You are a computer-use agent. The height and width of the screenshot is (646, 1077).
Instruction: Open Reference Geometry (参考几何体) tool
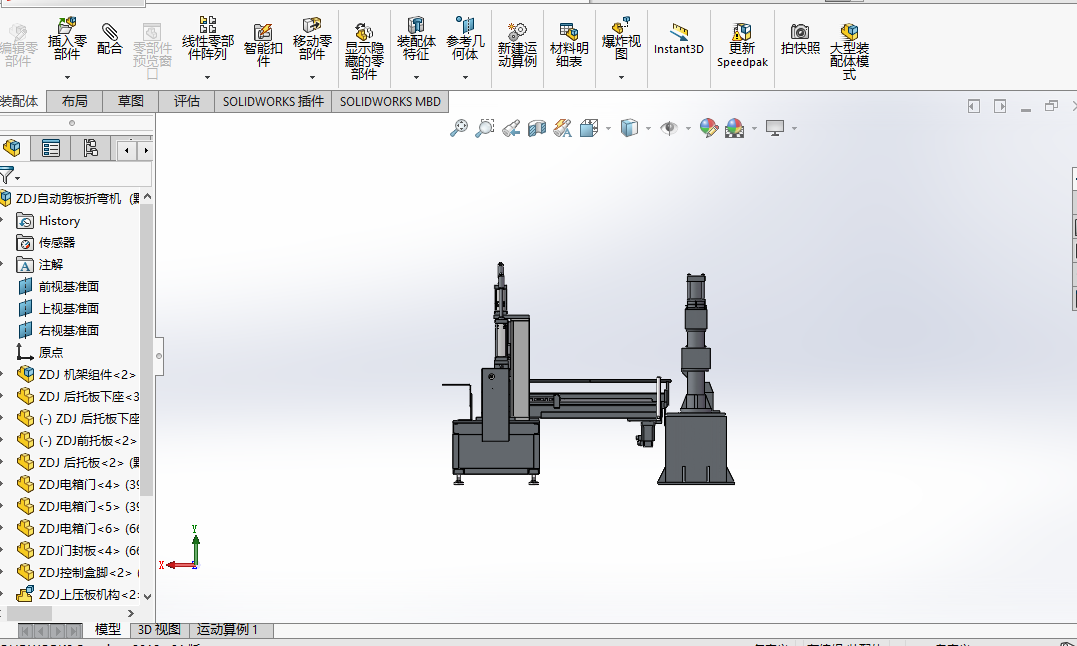pos(465,40)
